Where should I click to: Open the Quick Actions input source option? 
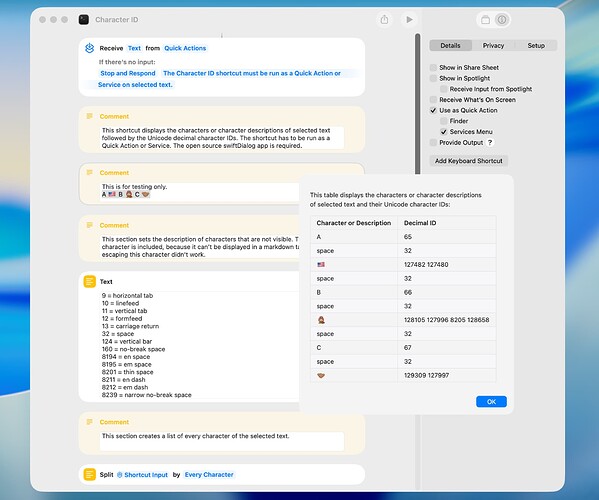(185, 48)
